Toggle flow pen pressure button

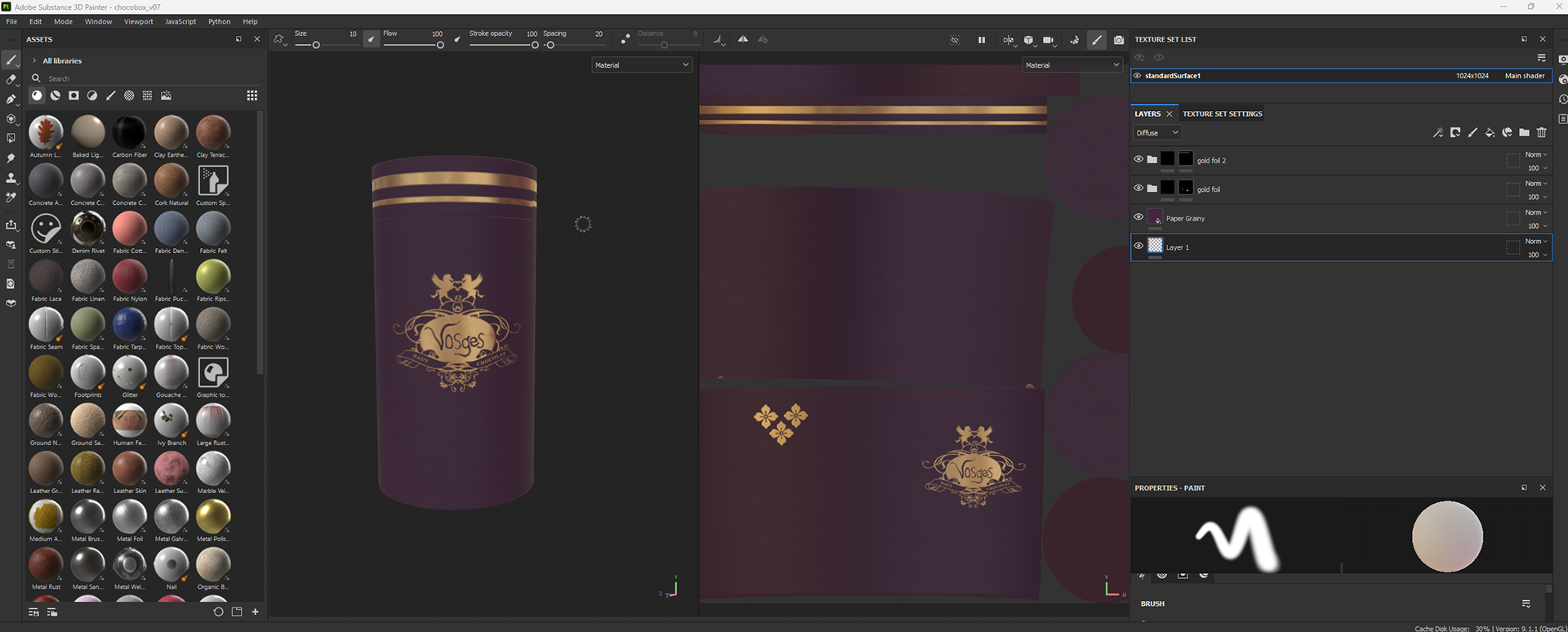457,38
